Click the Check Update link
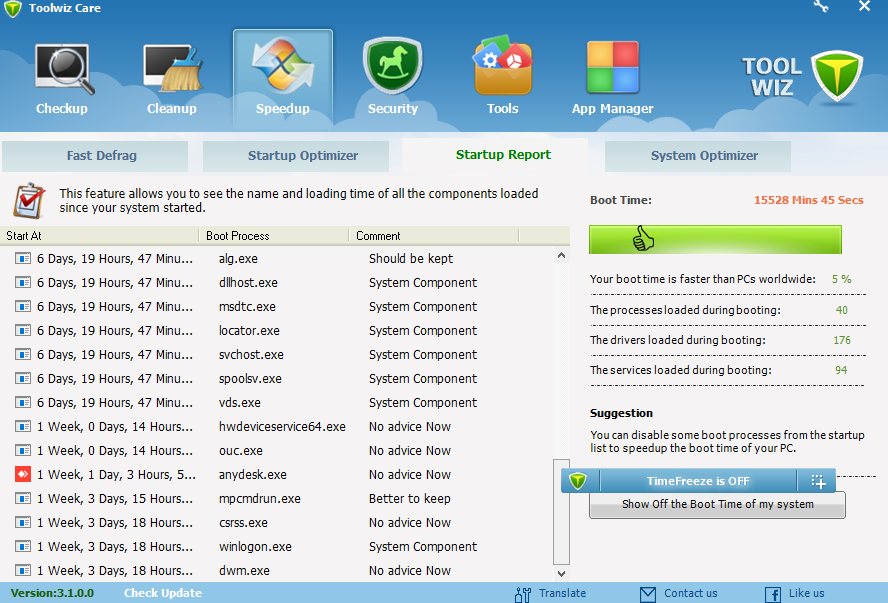 coord(163,593)
